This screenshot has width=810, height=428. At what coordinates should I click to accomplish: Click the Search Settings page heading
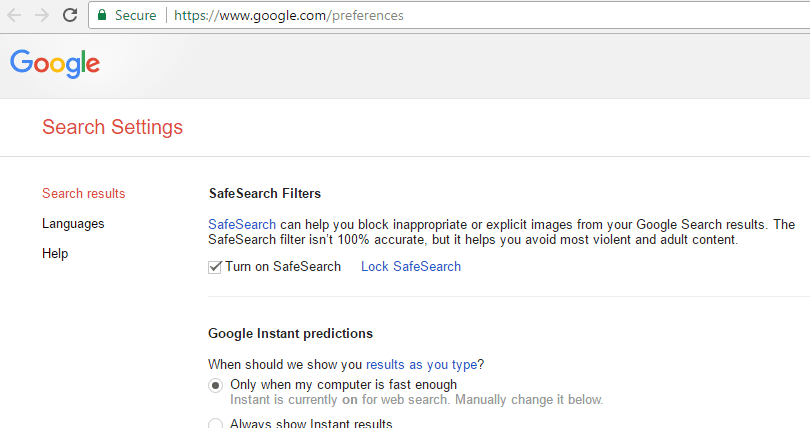(x=113, y=127)
